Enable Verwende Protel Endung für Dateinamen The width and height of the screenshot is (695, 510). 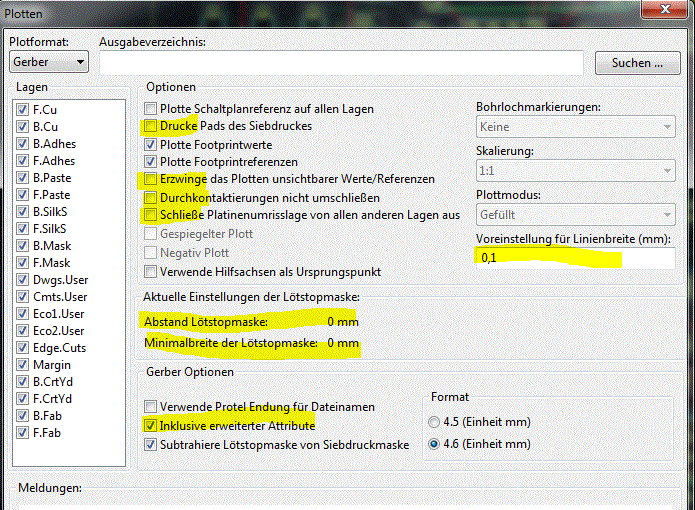tap(151, 406)
